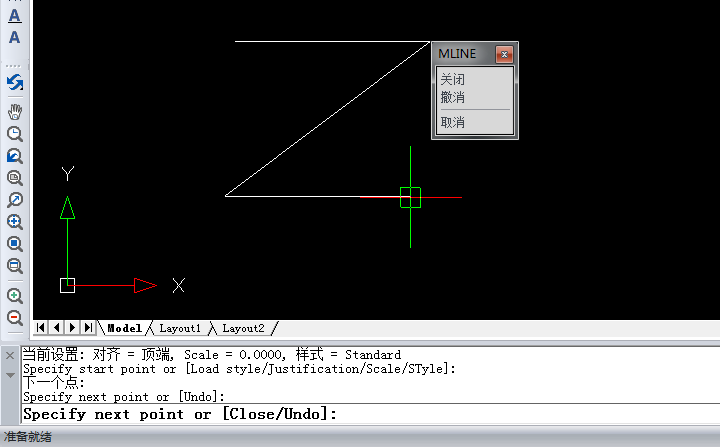Select the plain A single-line text tool

click(x=15, y=37)
